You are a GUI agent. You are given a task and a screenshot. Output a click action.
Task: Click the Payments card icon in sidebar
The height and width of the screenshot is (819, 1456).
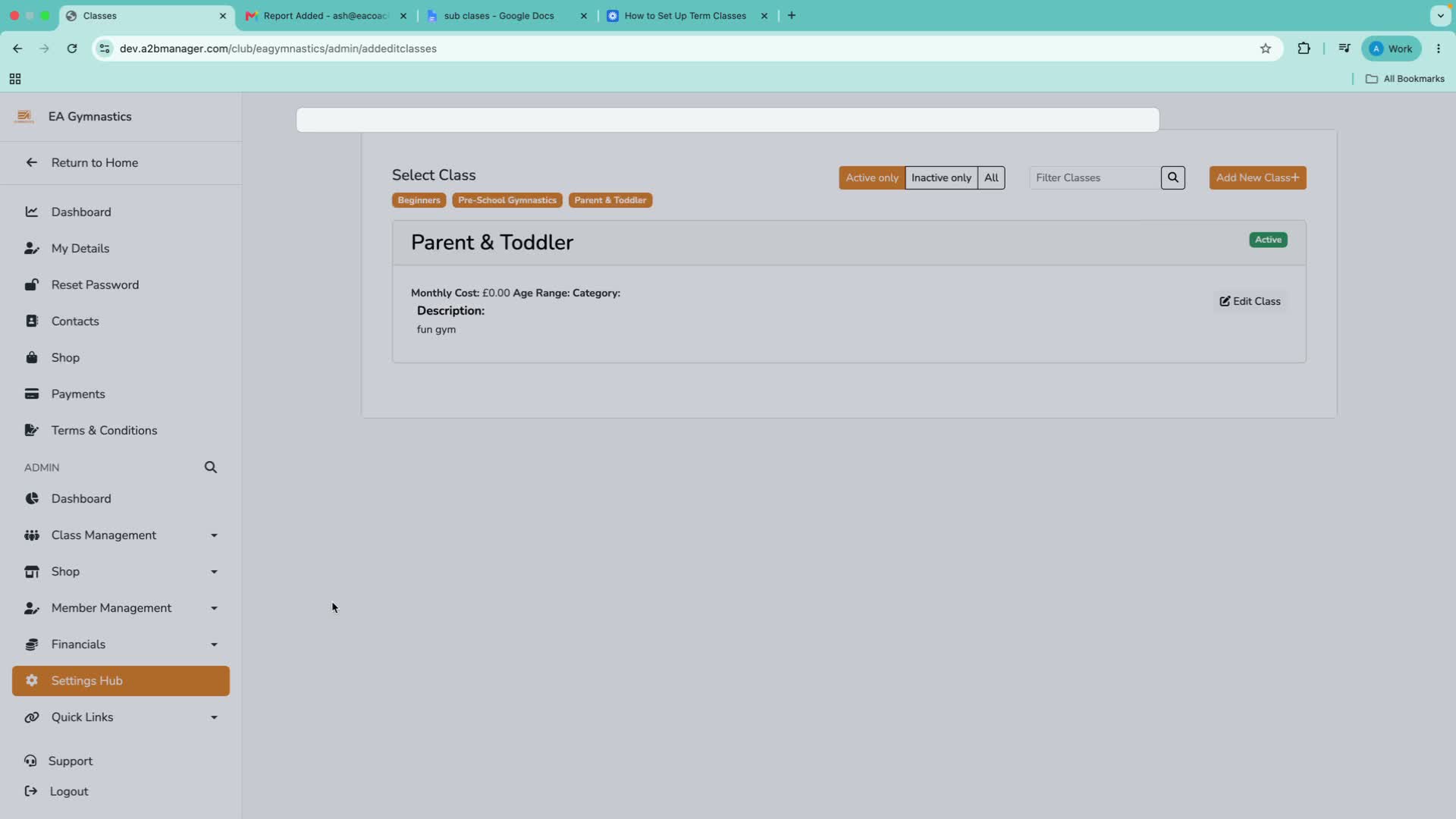pos(32,394)
